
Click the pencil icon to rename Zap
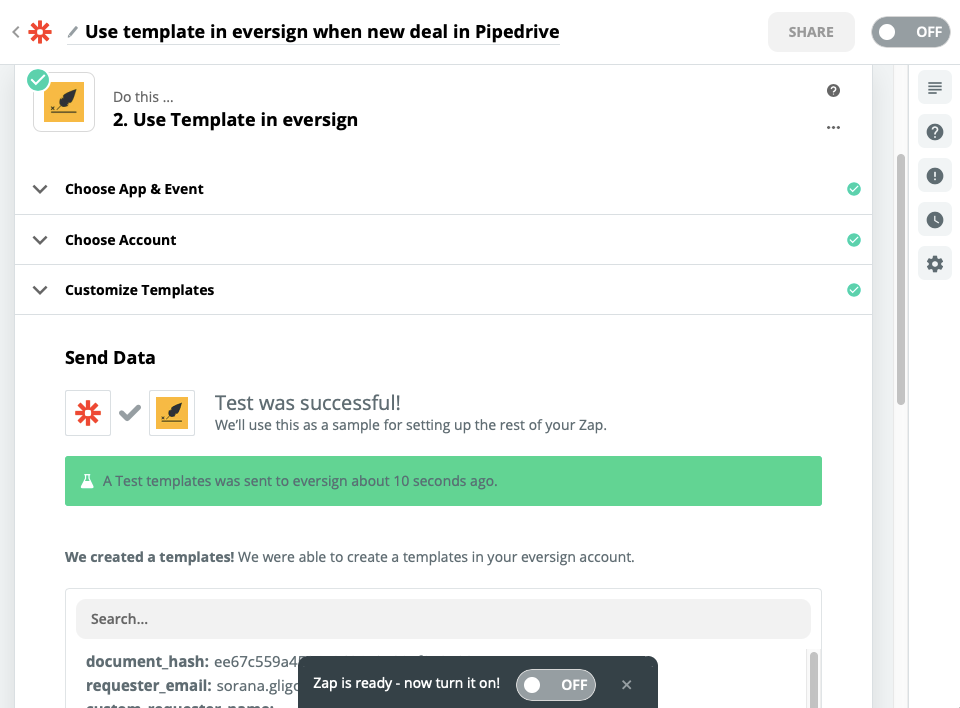point(72,32)
